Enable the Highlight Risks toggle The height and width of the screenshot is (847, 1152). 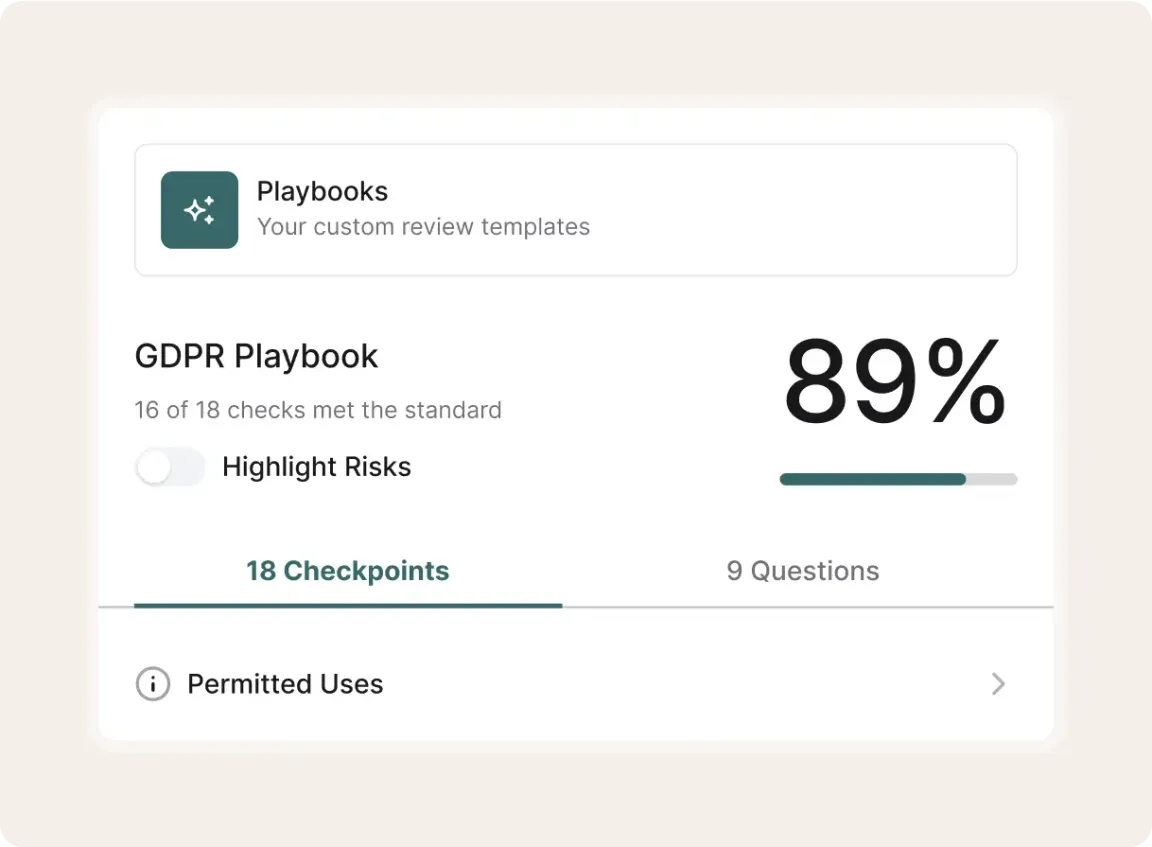pyautogui.click(x=170, y=467)
